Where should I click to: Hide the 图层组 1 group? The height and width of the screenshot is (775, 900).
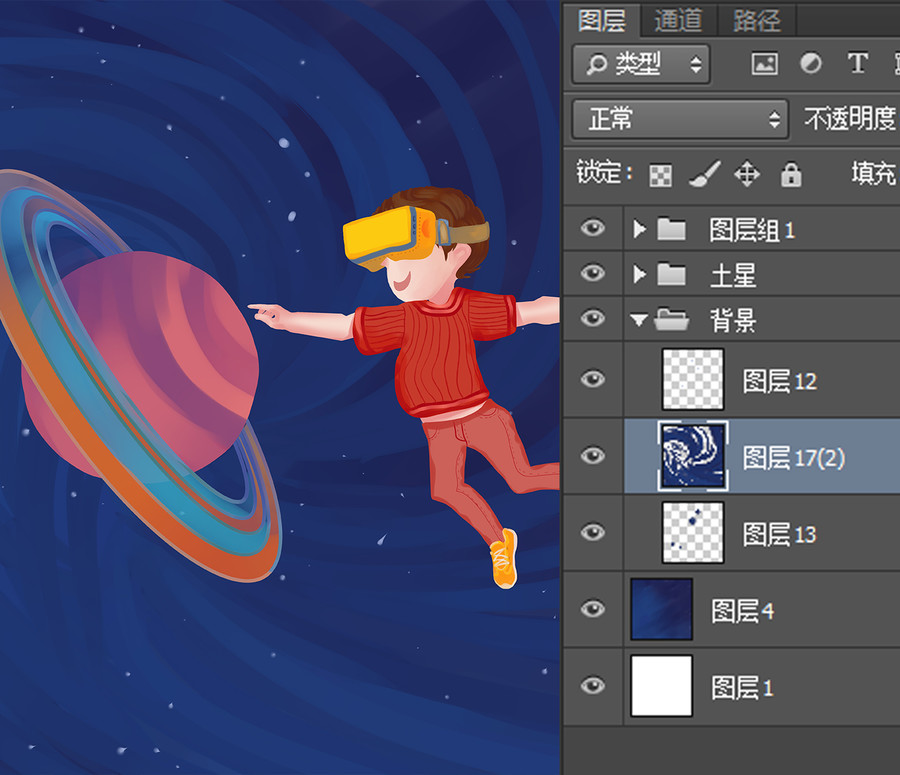click(592, 228)
